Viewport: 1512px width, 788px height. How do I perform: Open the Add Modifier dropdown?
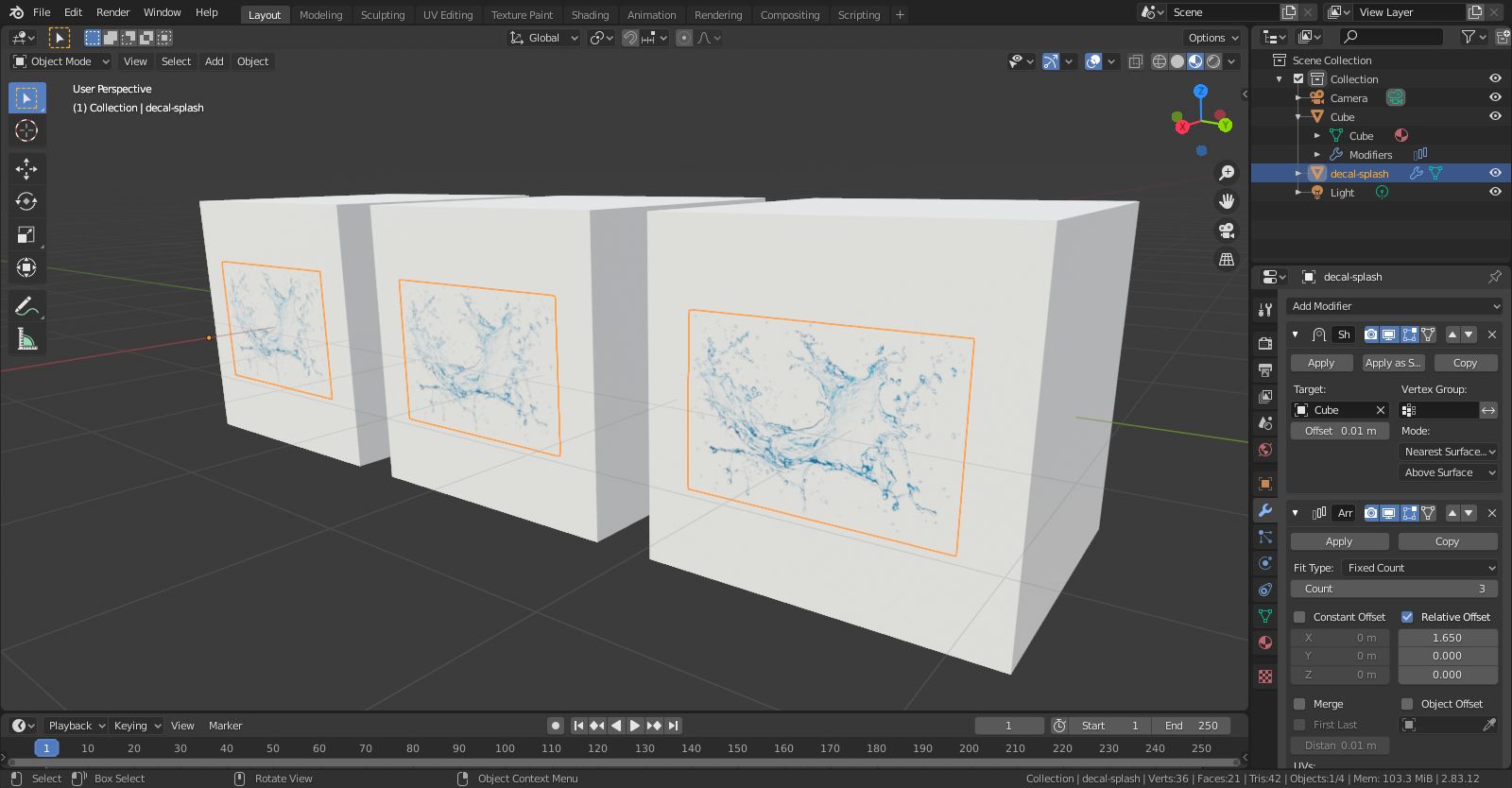(x=1395, y=306)
